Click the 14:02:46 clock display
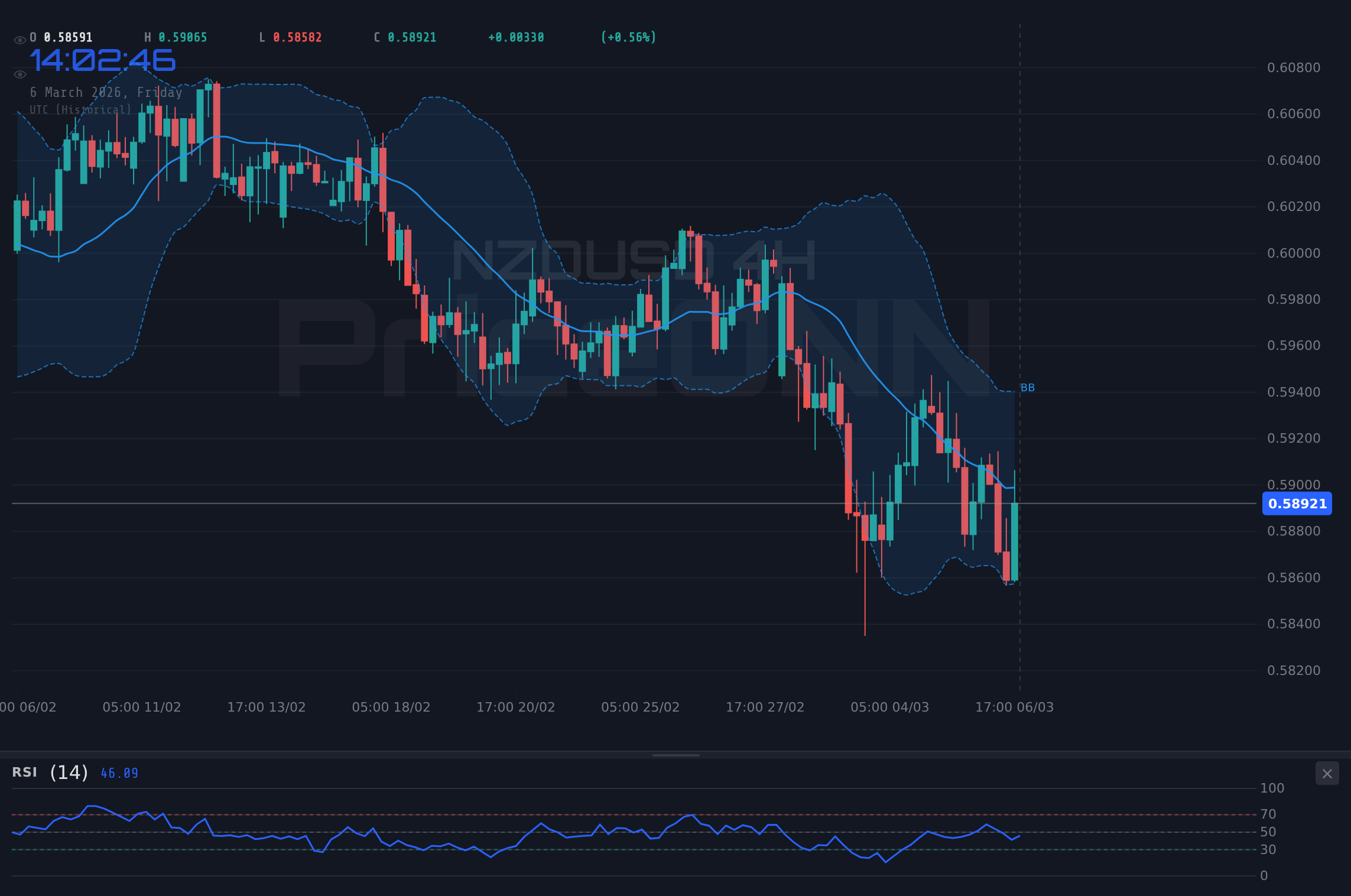The width and height of the screenshot is (1351, 896). click(x=102, y=60)
